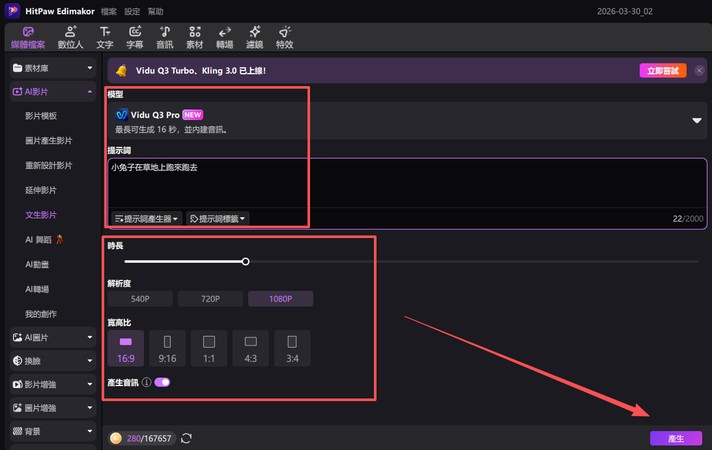The image size is (712, 450).
Task: Collapse the AI影片 section
Action: (x=53, y=92)
